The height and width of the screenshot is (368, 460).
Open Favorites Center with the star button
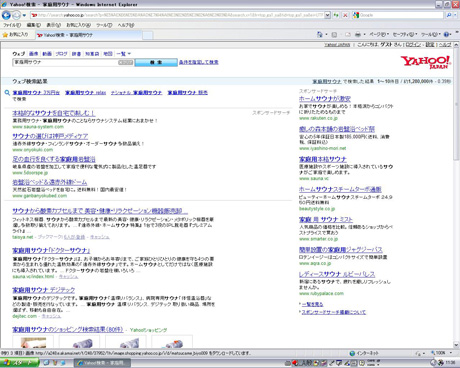coord(15,35)
